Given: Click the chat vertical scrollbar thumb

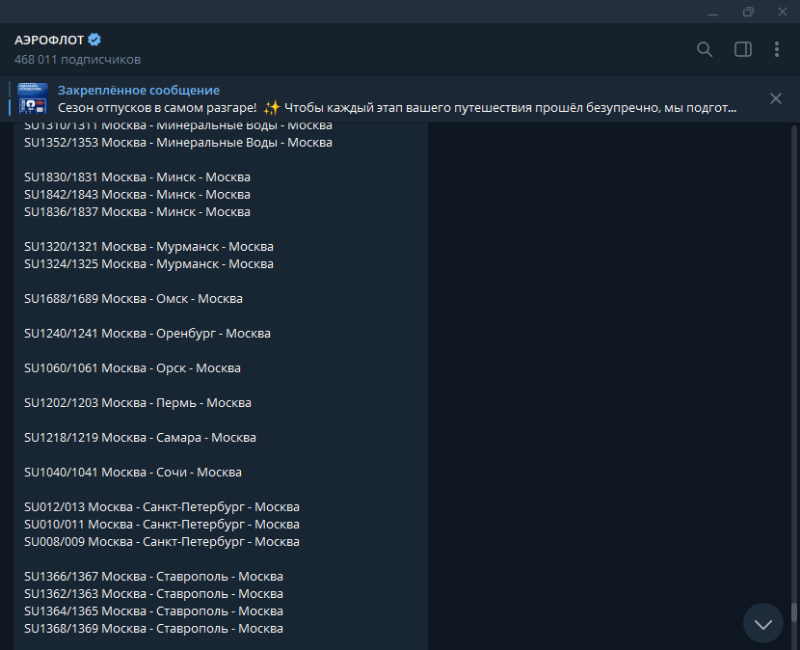Looking at the screenshot, I should pos(793,612).
